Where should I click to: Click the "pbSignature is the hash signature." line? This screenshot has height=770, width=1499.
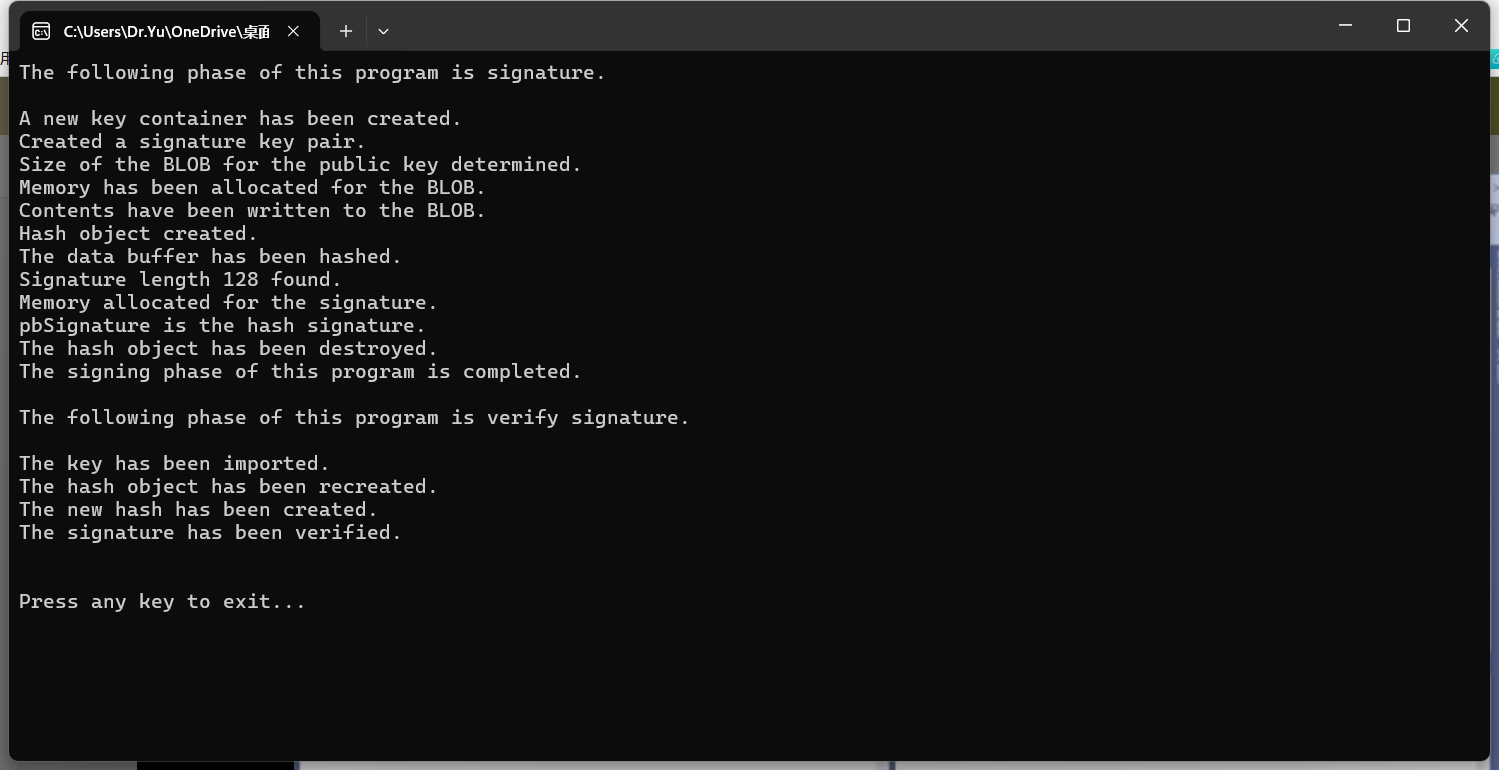(x=222, y=326)
